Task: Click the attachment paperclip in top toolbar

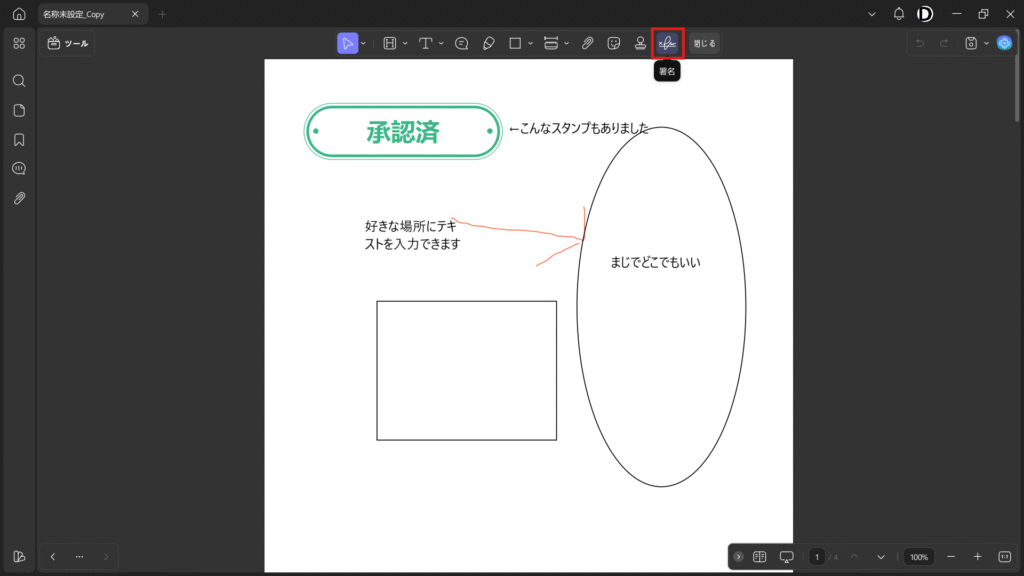Action: [588, 43]
